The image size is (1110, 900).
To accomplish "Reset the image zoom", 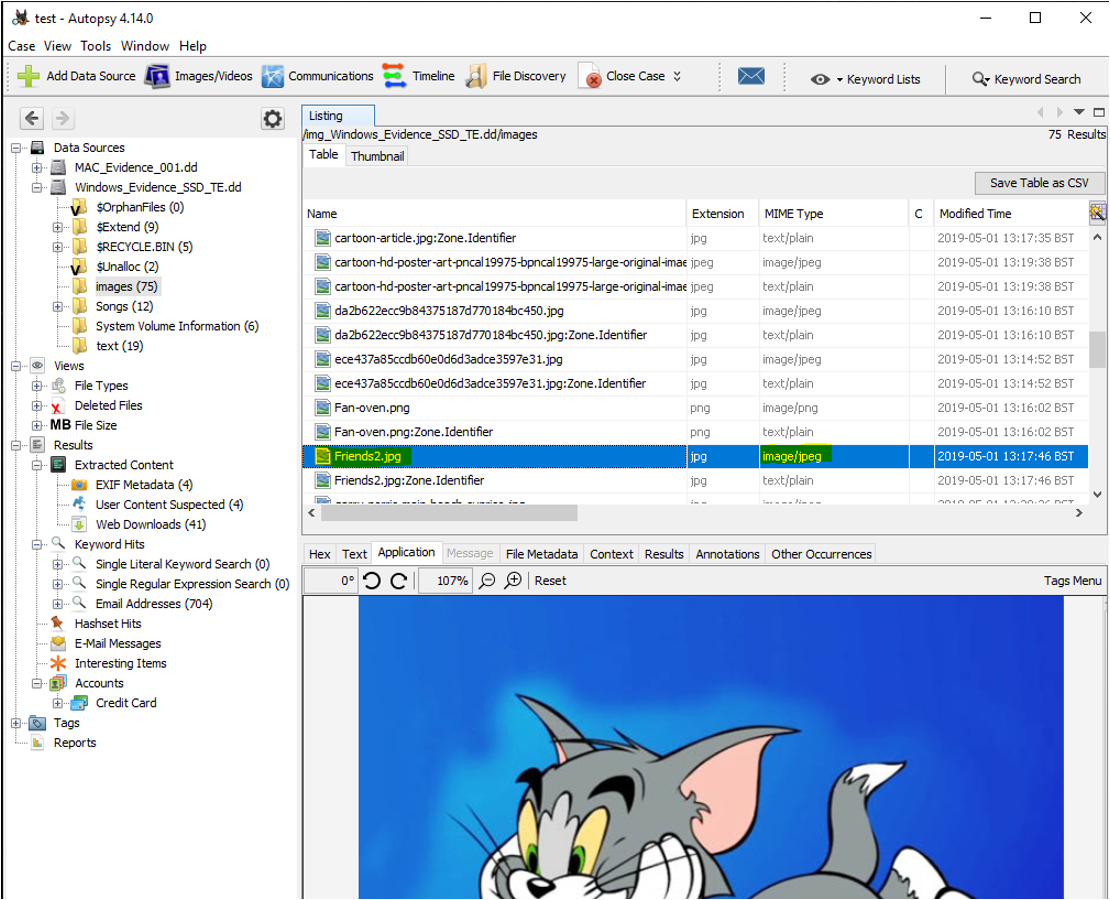I will pyautogui.click(x=550, y=581).
